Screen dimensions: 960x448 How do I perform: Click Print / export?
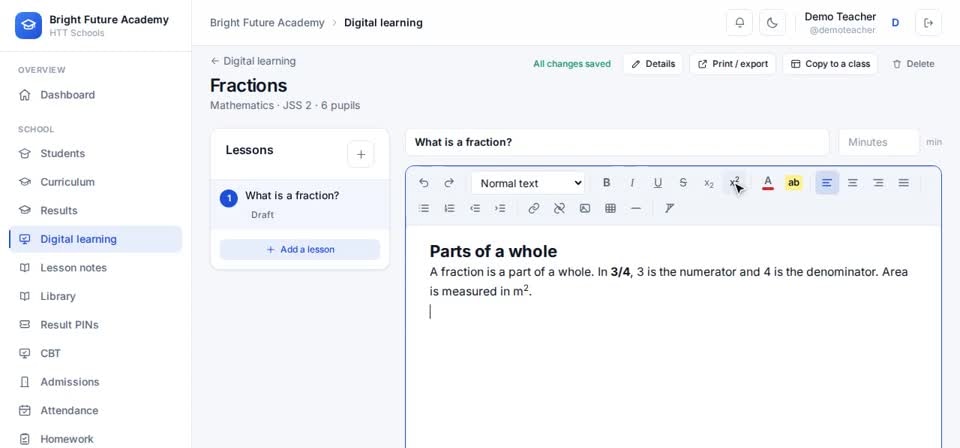click(733, 64)
